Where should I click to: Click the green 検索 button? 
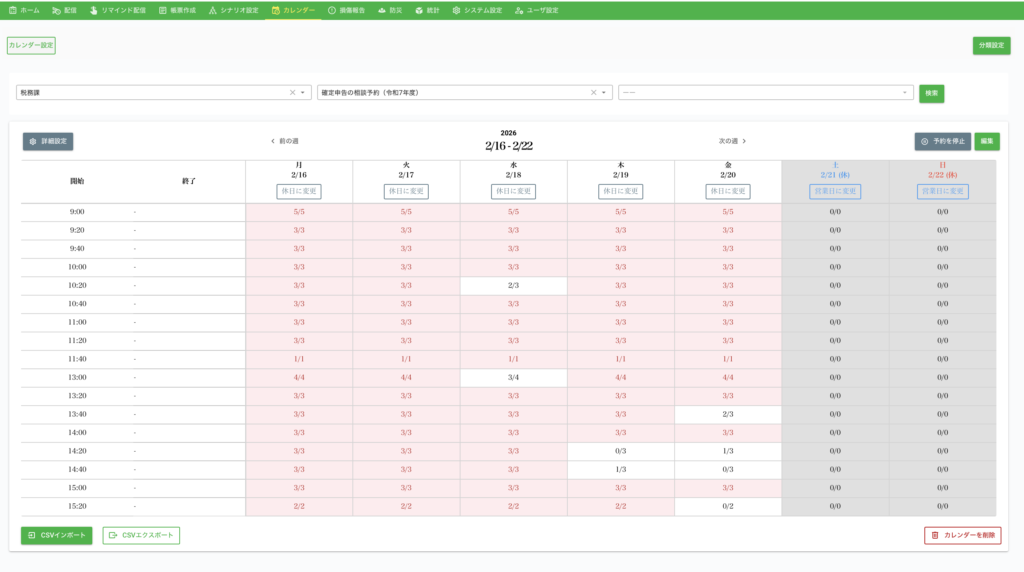(931, 93)
